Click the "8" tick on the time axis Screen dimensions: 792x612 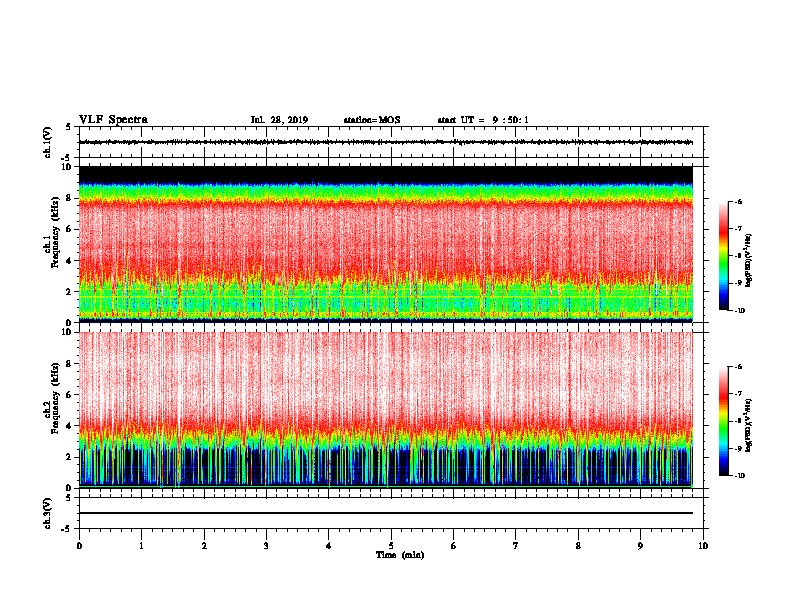(578, 546)
